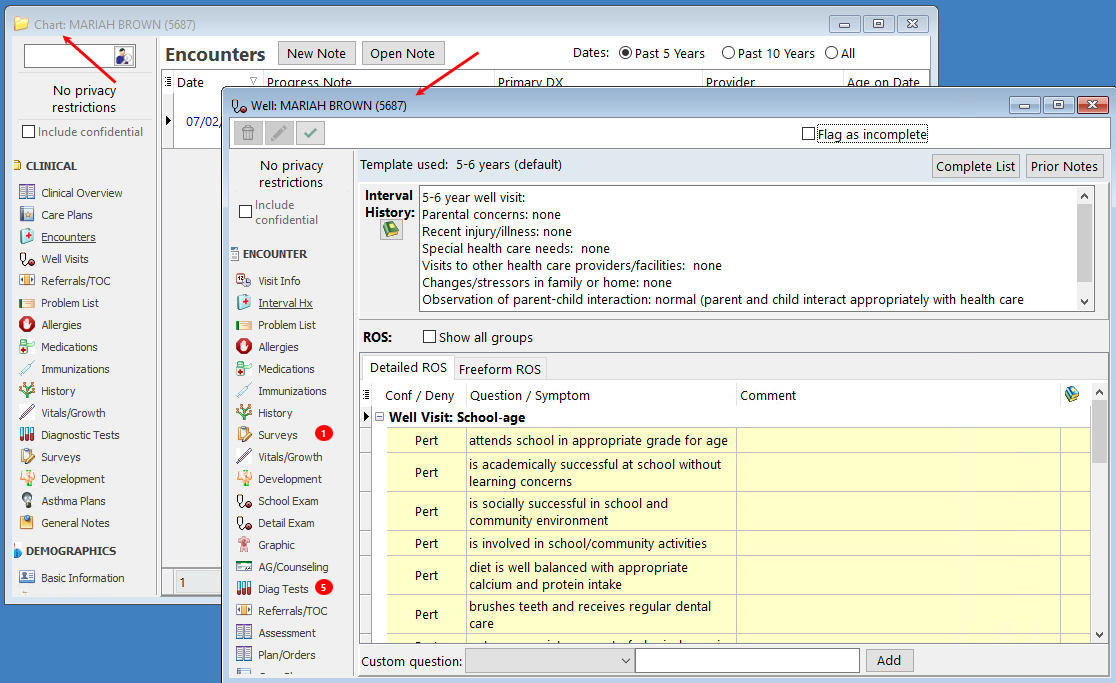The width and height of the screenshot is (1116, 683).
Task: Enable Show all groups checkbox
Action: [429, 337]
